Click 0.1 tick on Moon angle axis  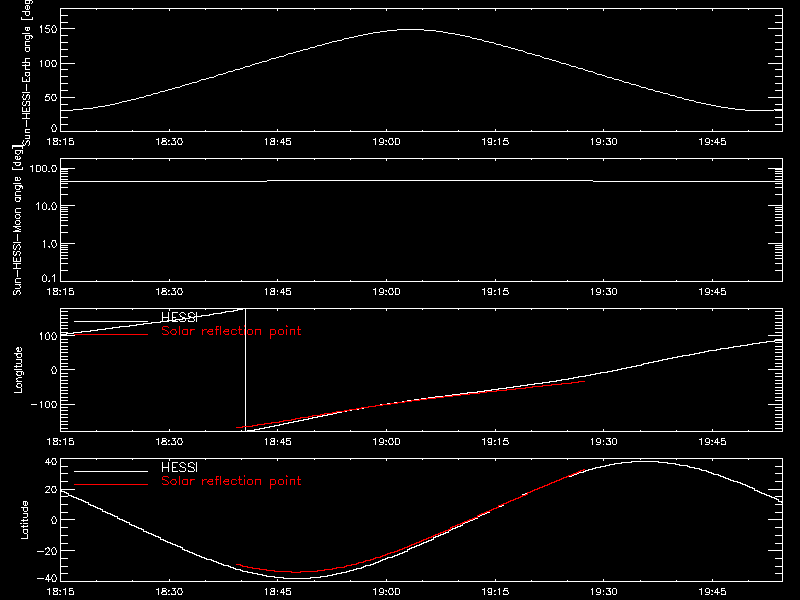[49, 278]
